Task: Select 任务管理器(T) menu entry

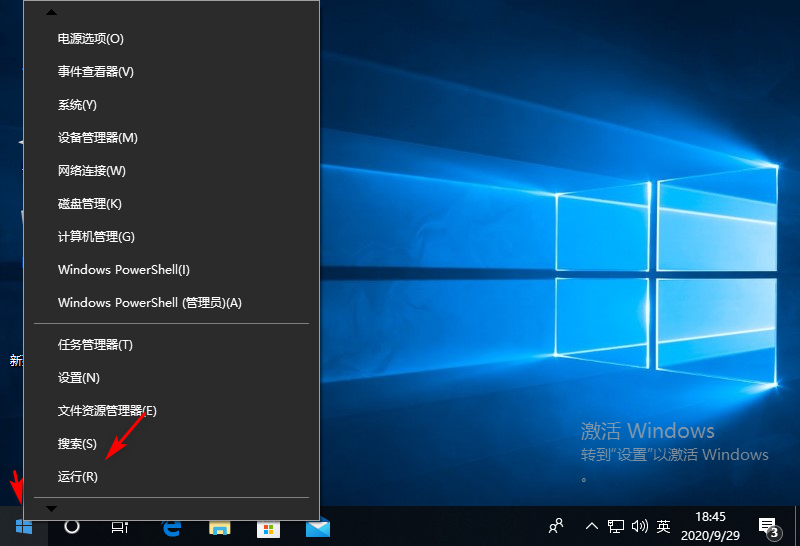Action: tap(95, 345)
